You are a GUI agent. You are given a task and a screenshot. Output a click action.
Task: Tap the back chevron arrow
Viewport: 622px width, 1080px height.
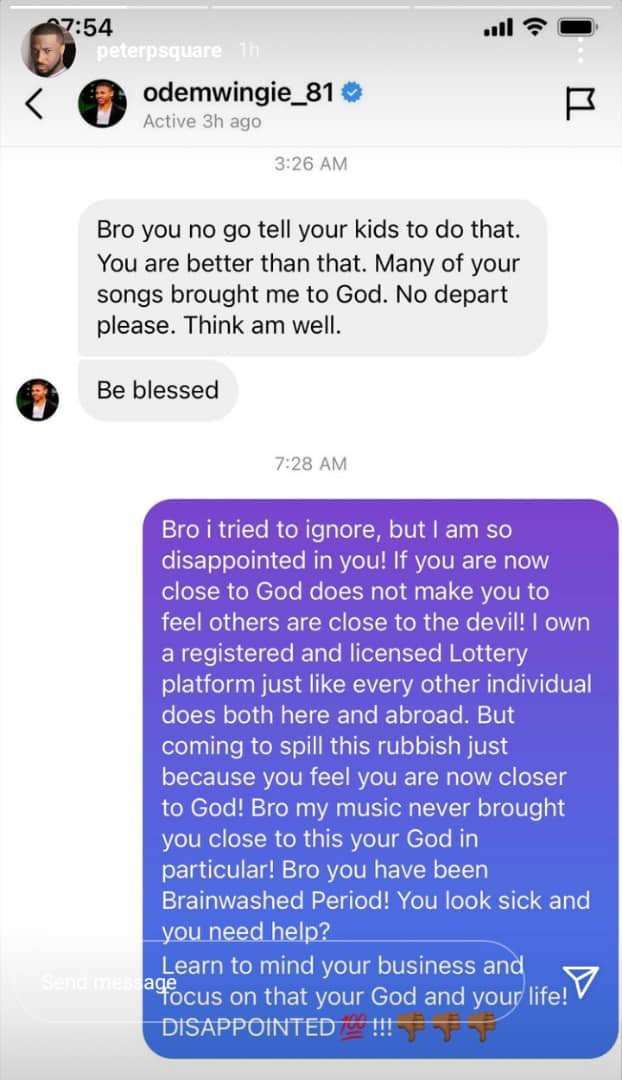tap(34, 103)
